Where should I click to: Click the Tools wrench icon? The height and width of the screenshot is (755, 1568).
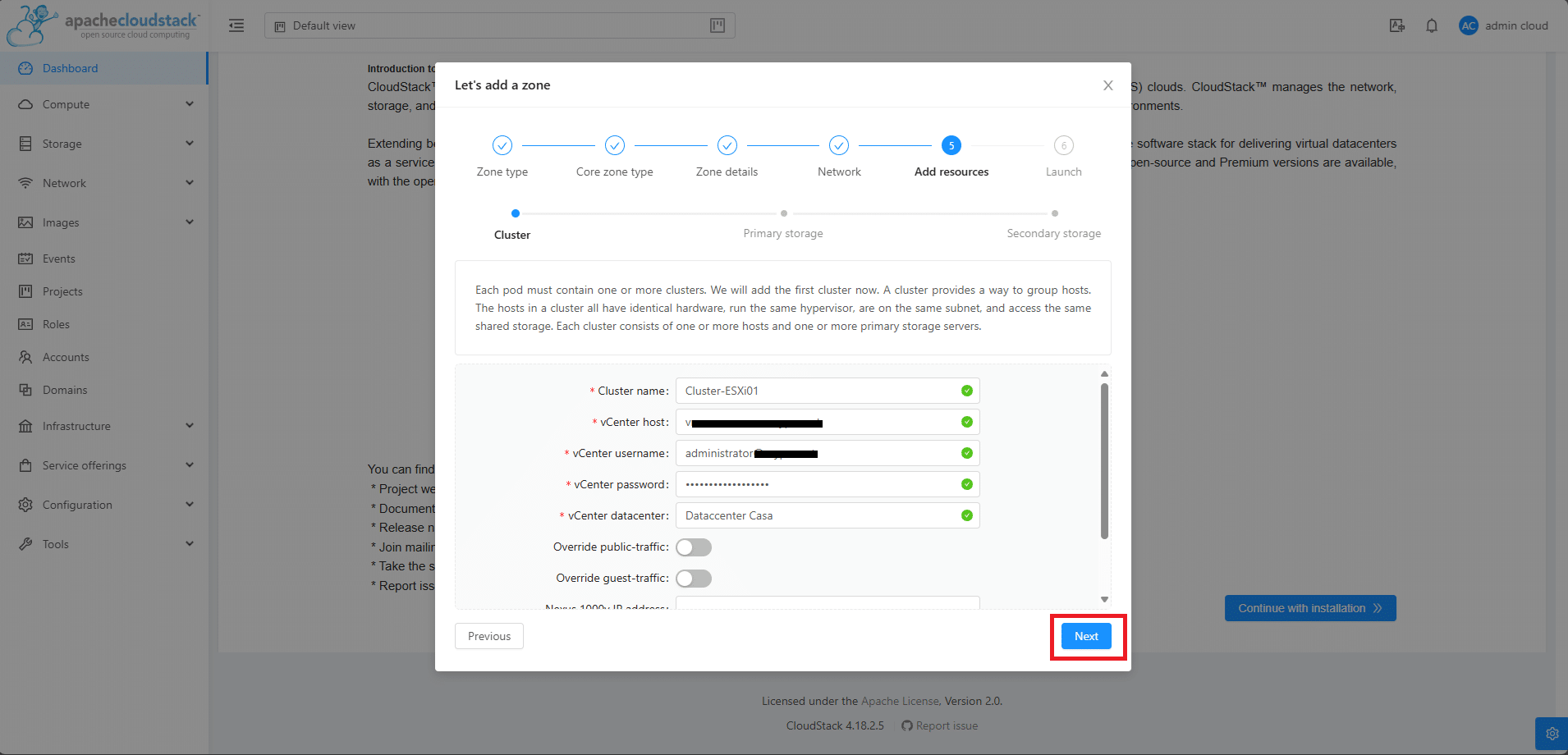(x=25, y=544)
